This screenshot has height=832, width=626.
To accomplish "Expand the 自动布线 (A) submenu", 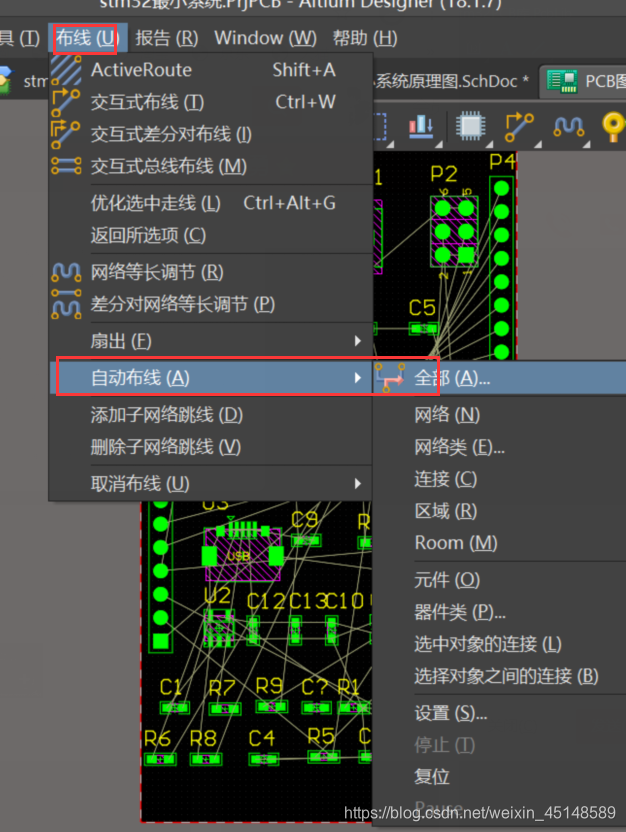I will pyautogui.click(x=211, y=378).
